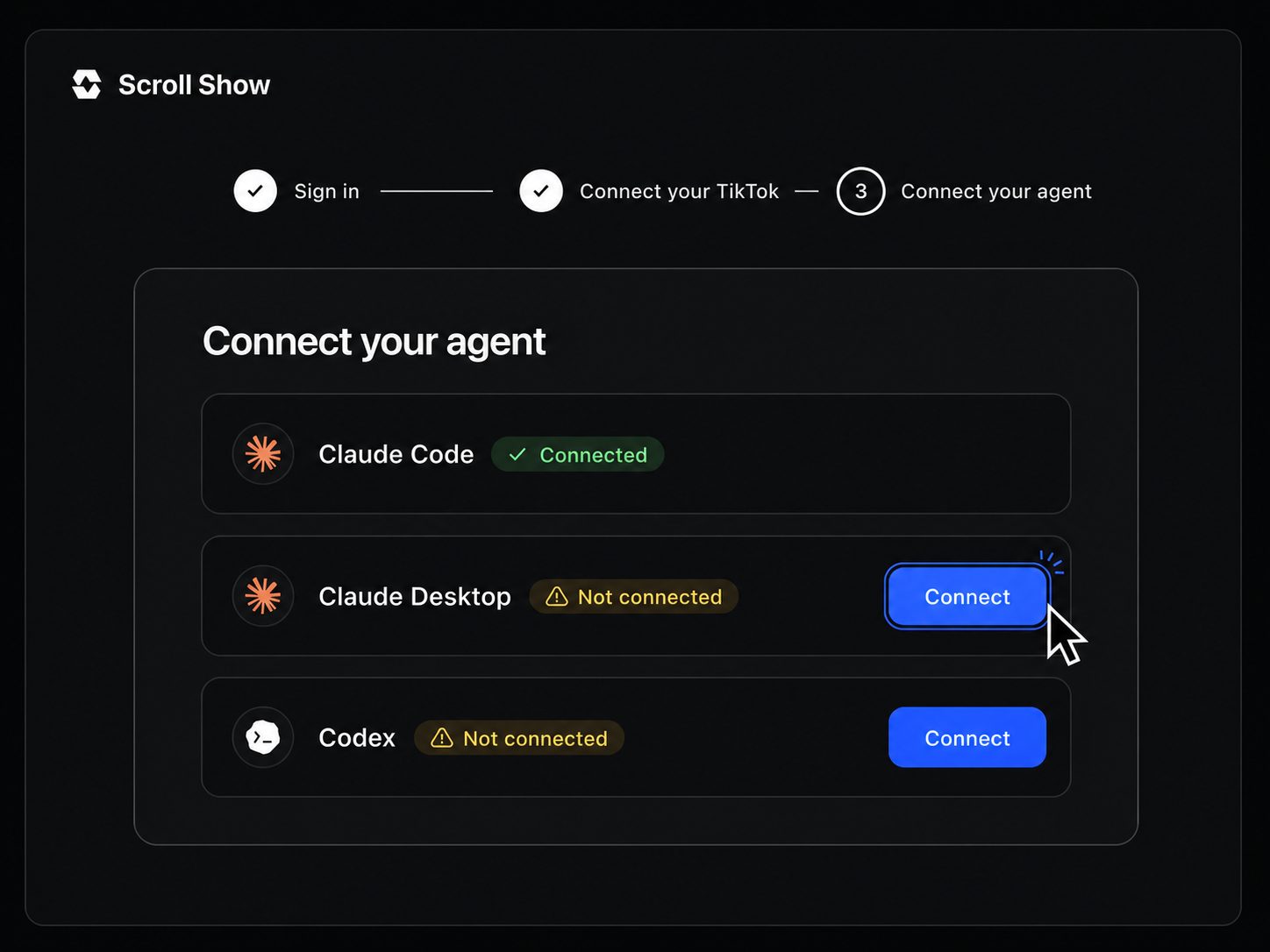Click the Claude Desktop name text
The image size is (1270, 952).
pos(415,596)
